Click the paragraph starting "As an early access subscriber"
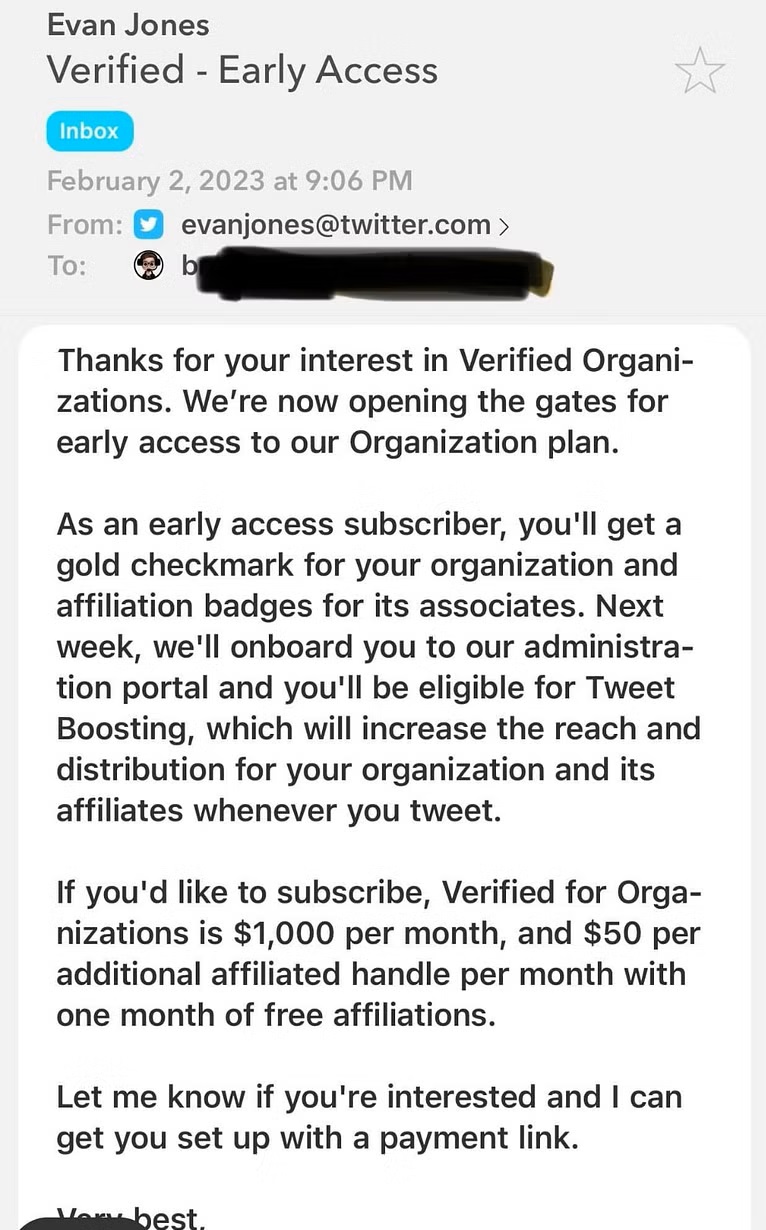This screenshot has height=1230, width=766. click(x=379, y=668)
